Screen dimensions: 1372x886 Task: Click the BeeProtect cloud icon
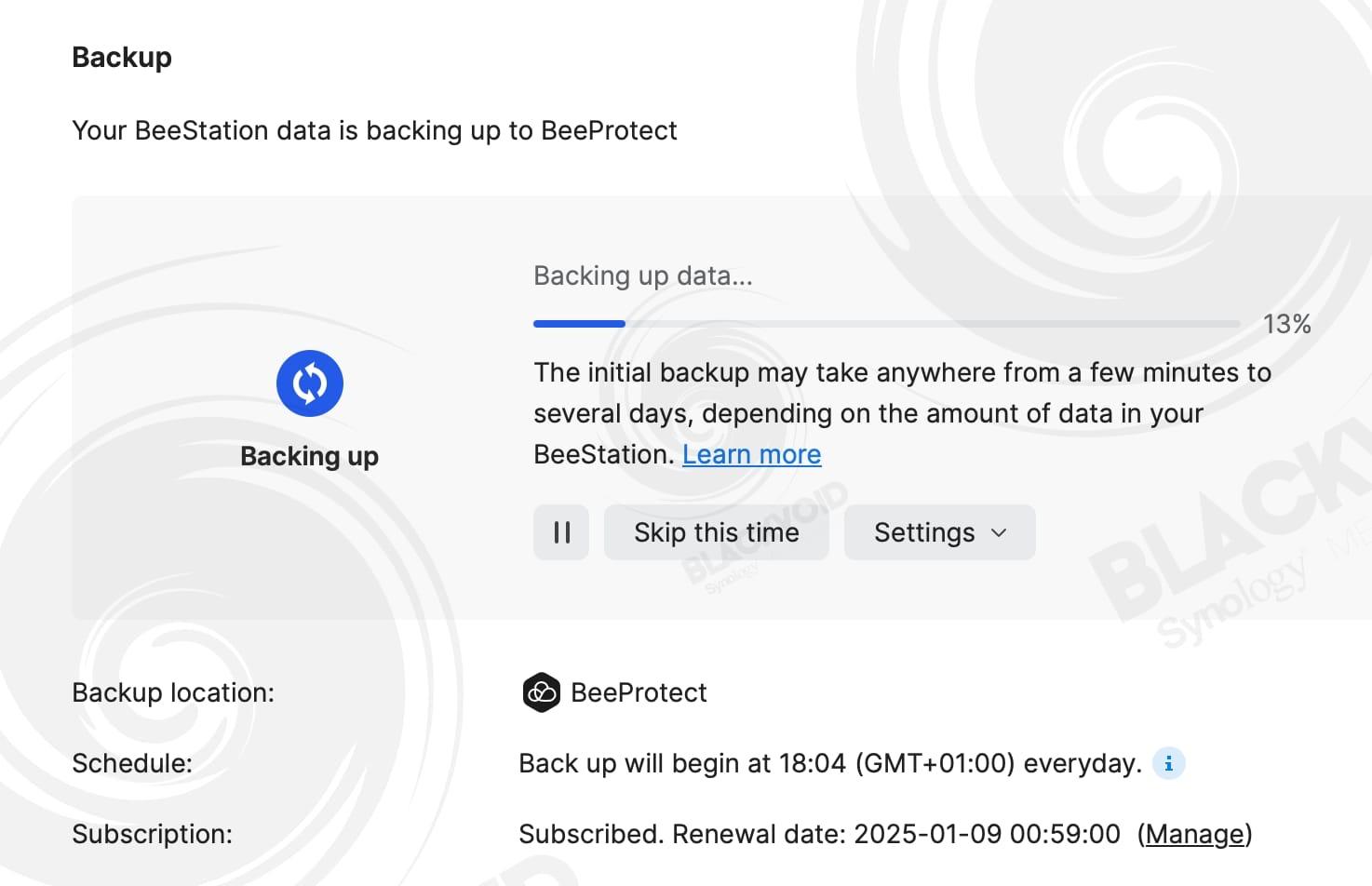click(541, 692)
